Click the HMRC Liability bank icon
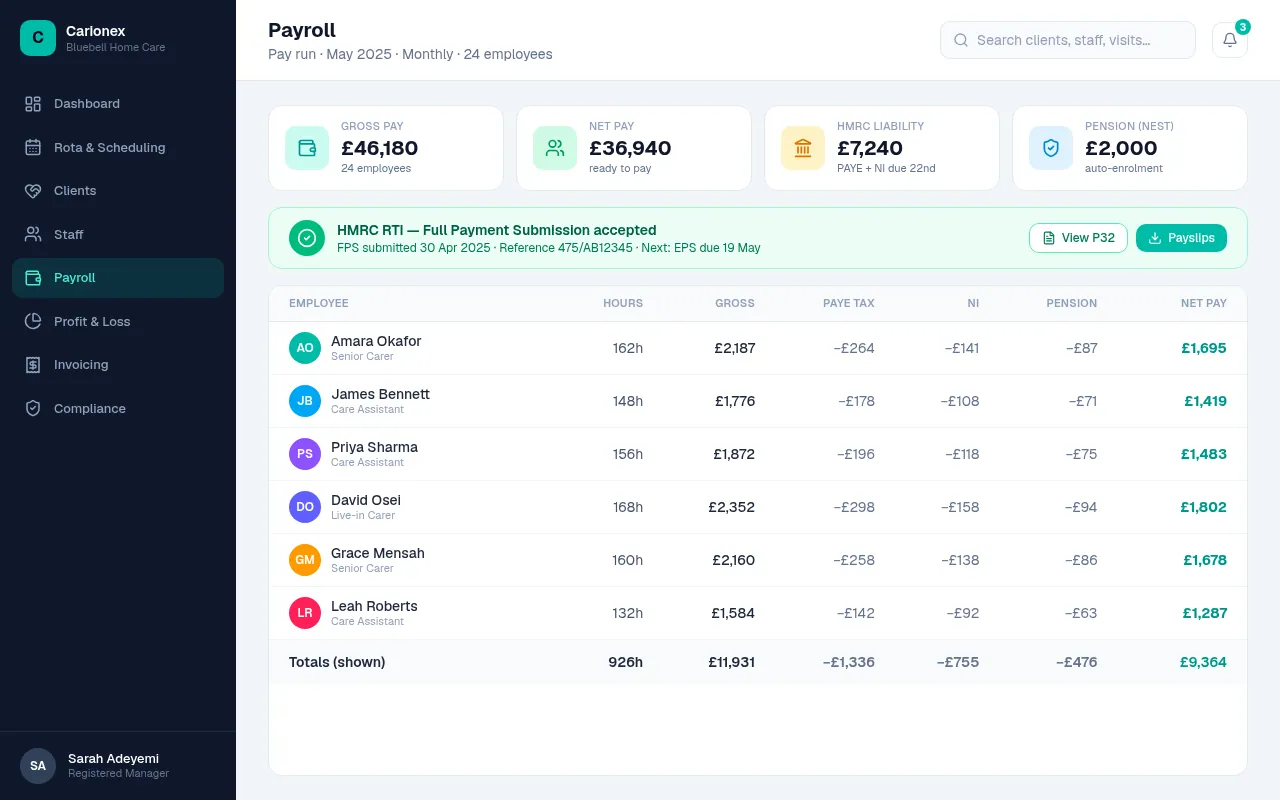Screen dimensions: 1280x800 803,148
